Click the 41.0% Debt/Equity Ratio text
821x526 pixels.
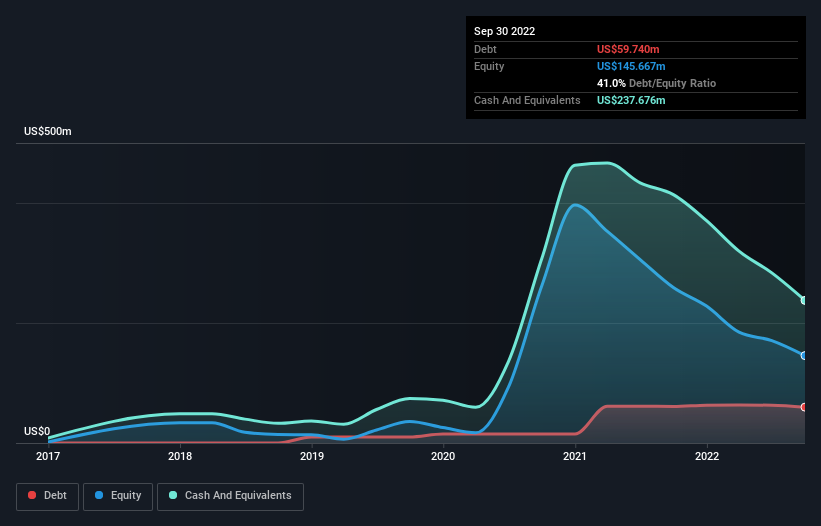(657, 83)
